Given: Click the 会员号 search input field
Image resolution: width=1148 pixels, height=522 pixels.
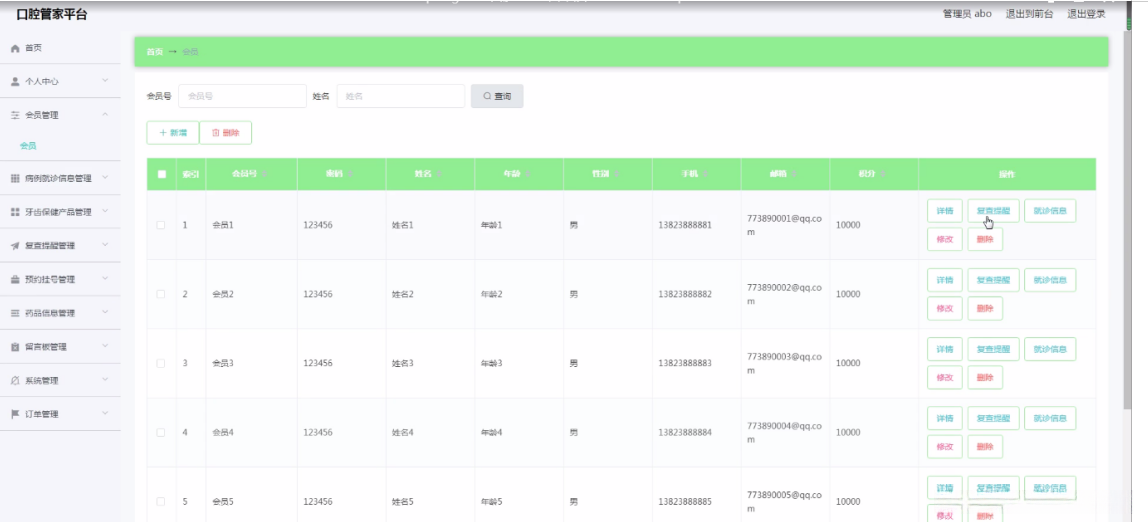Looking at the screenshot, I should click(x=242, y=96).
